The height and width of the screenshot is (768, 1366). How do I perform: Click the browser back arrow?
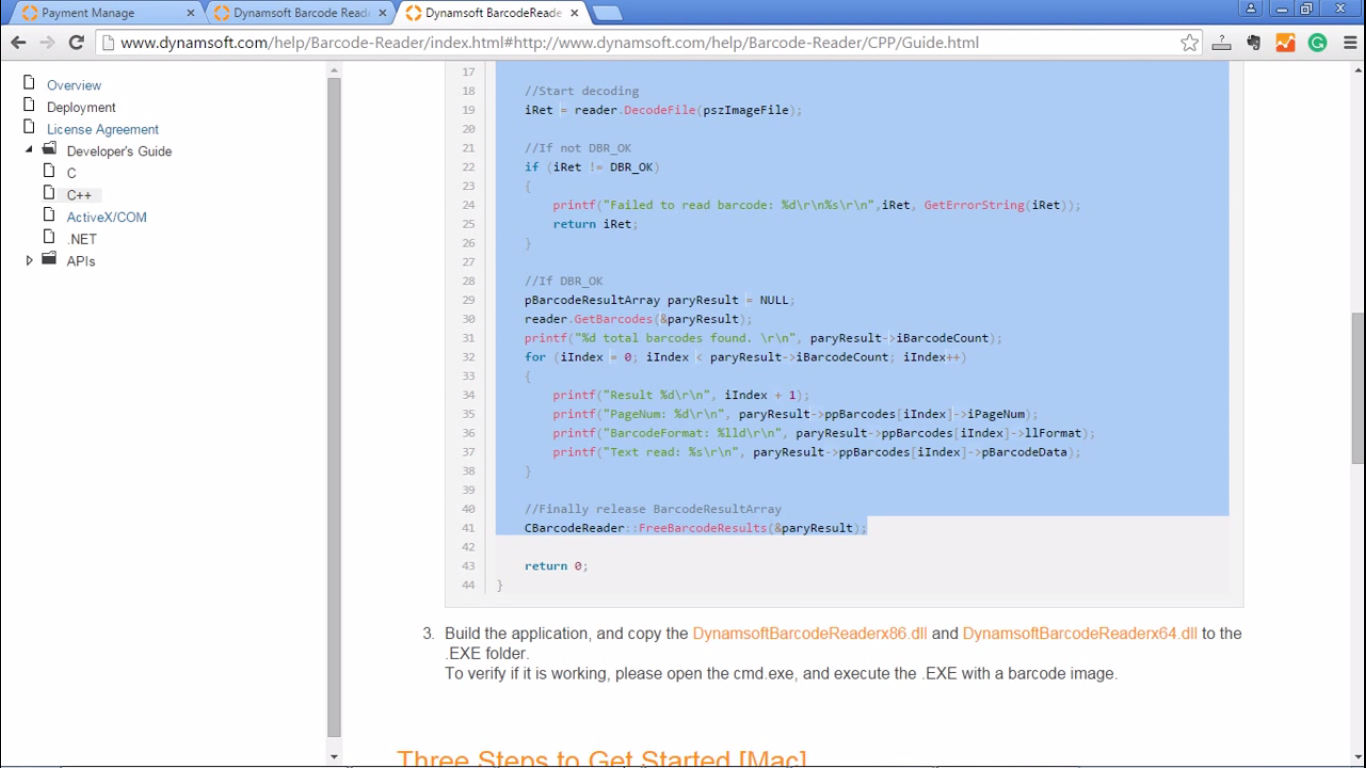pos(18,43)
